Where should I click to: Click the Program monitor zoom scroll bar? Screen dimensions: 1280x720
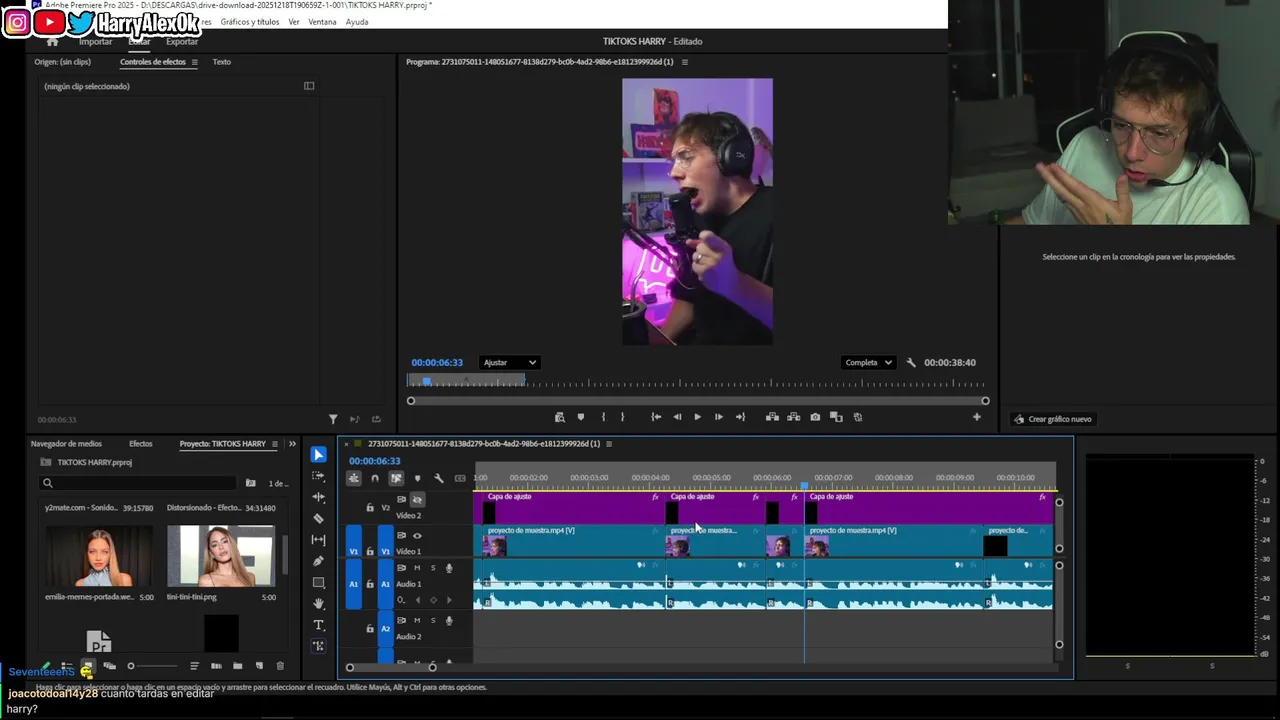click(x=697, y=401)
